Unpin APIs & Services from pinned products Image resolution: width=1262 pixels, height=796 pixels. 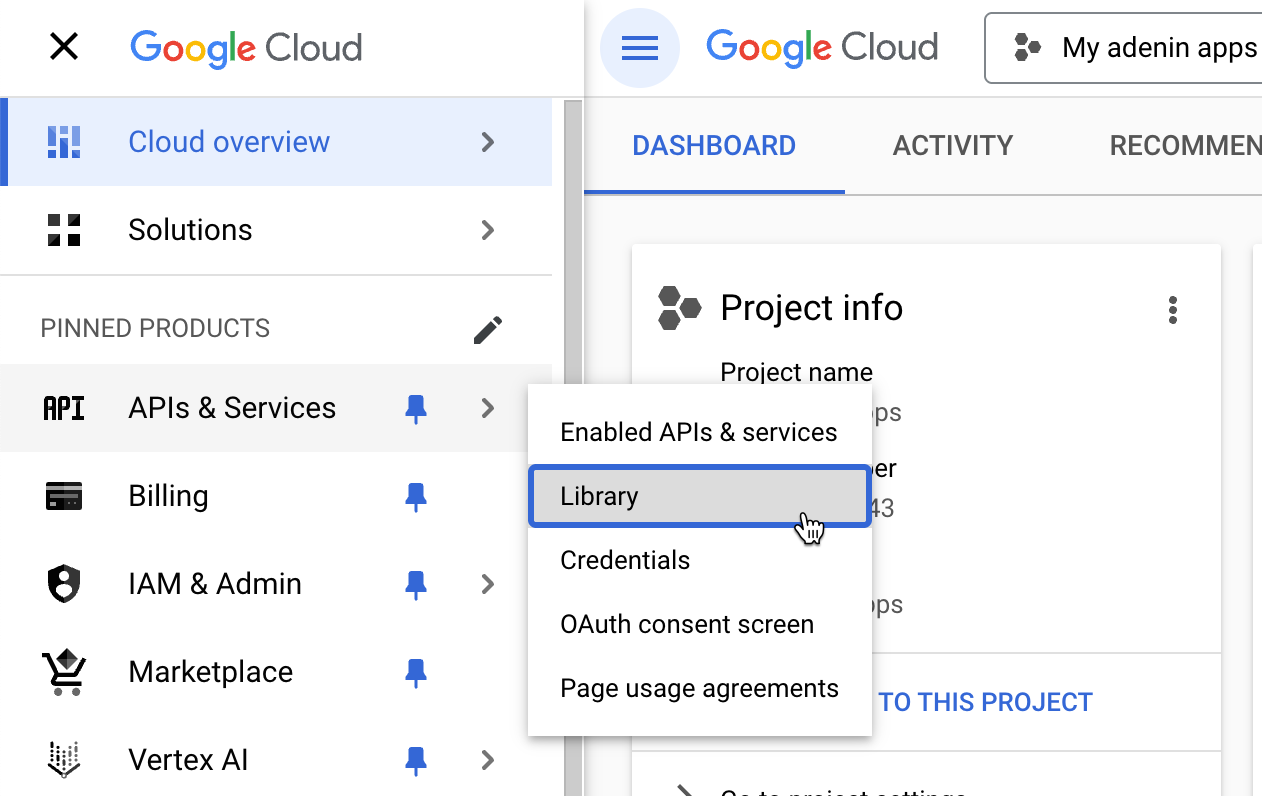pos(416,408)
